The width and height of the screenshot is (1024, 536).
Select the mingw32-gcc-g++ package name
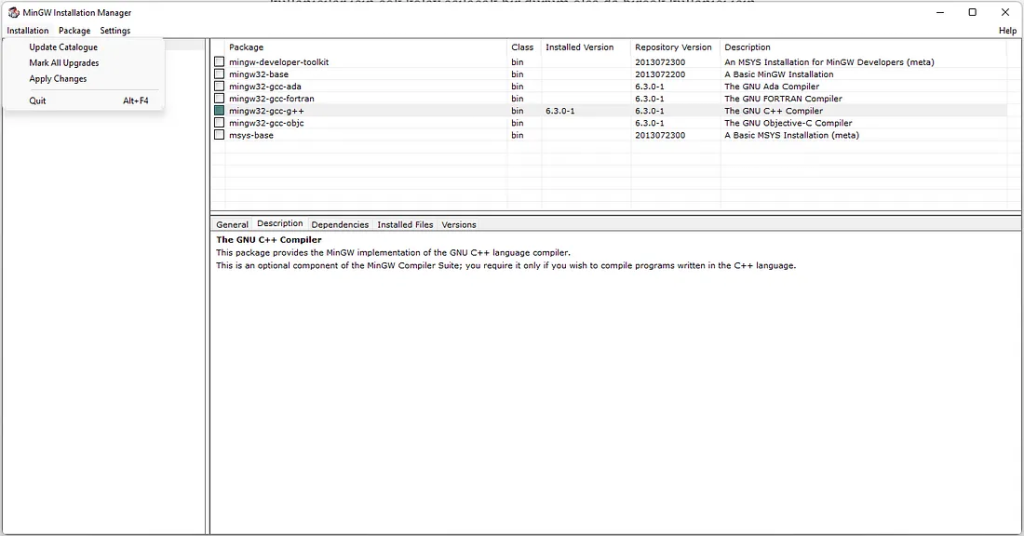coord(266,111)
